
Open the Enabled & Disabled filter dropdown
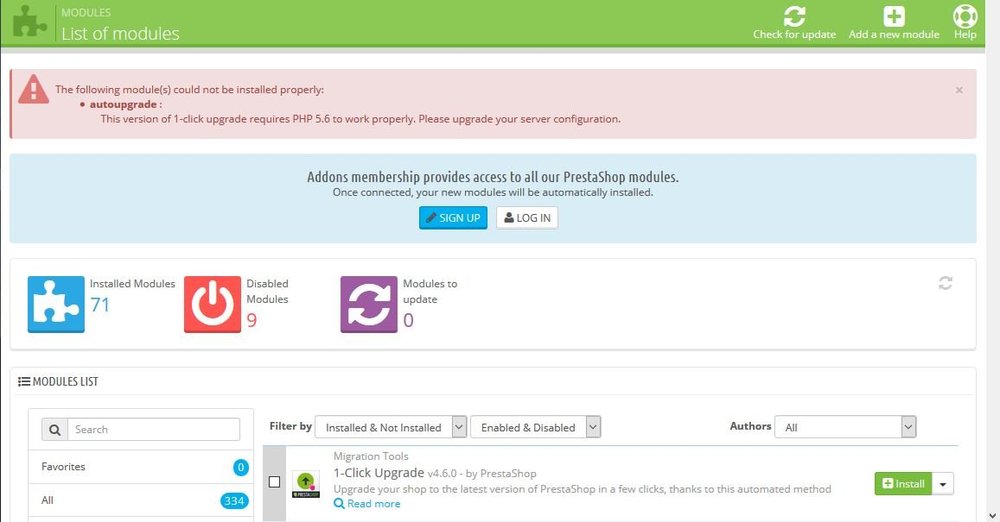coord(535,427)
